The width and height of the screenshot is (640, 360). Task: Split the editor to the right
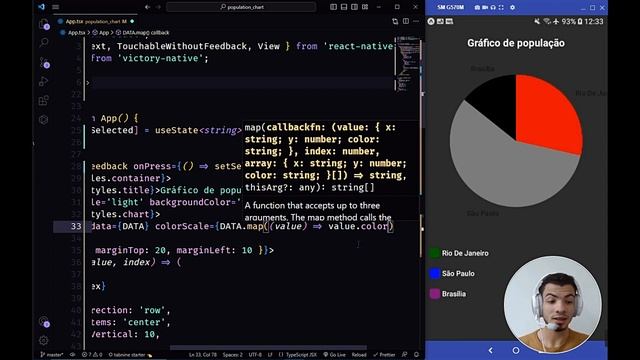(406, 21)
